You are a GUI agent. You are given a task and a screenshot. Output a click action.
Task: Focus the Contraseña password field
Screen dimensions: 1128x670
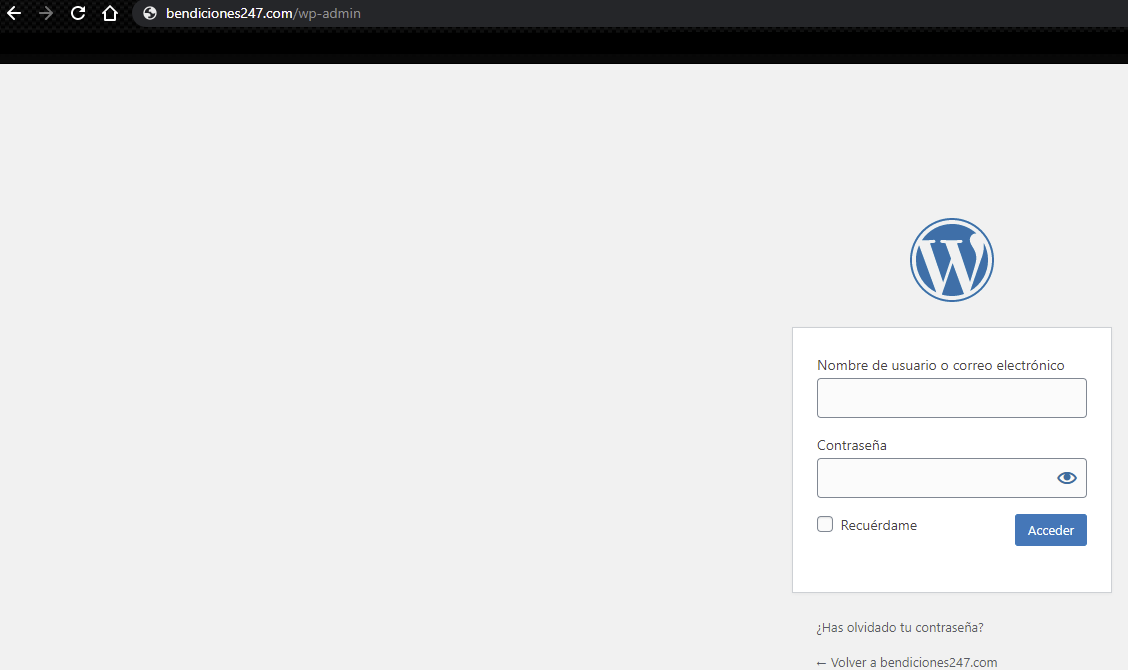951,478
